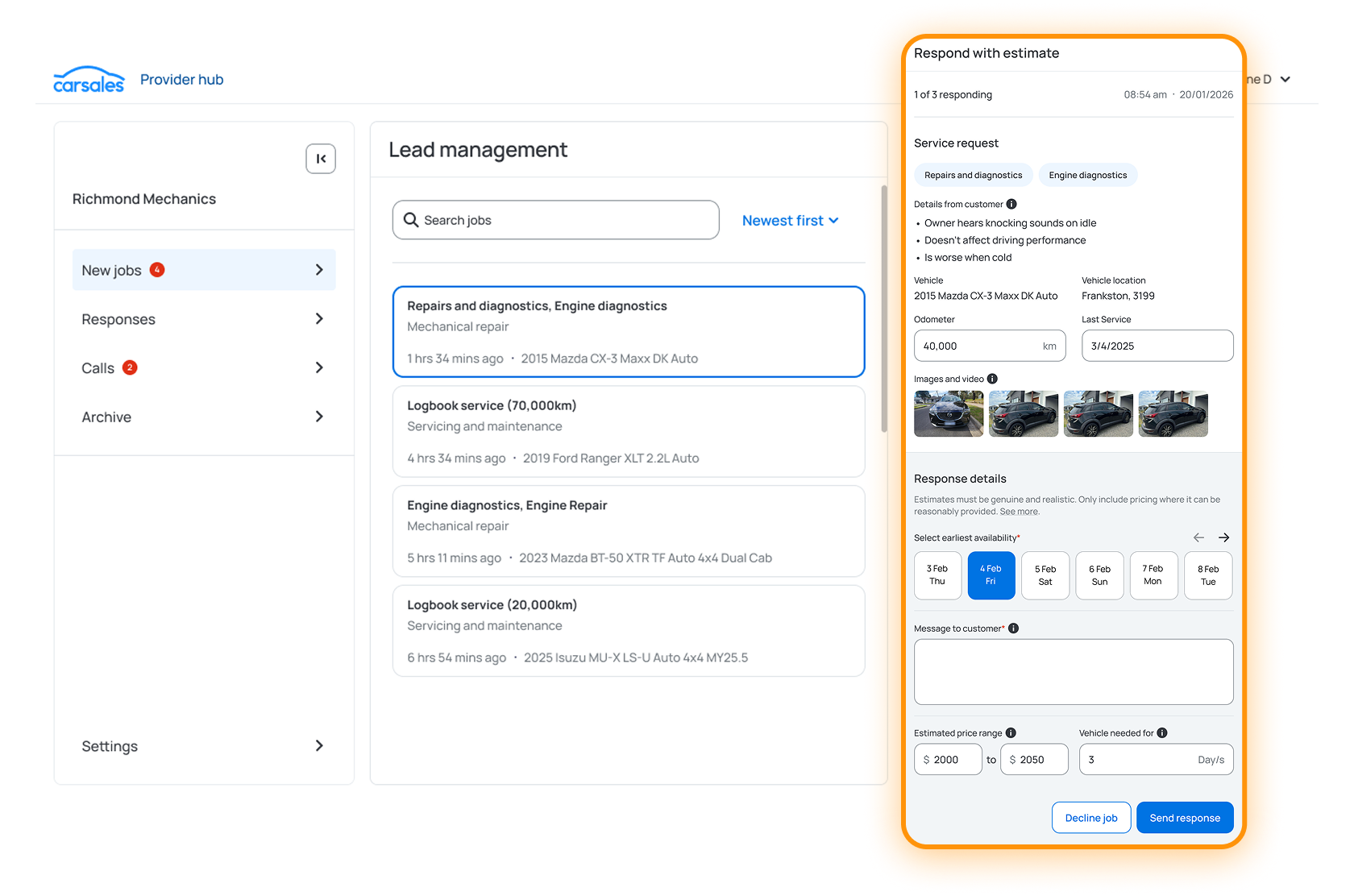Collapse the sidebar with the arrow icon
Viewport: 1354px width, 896px height.
point(321,159)
